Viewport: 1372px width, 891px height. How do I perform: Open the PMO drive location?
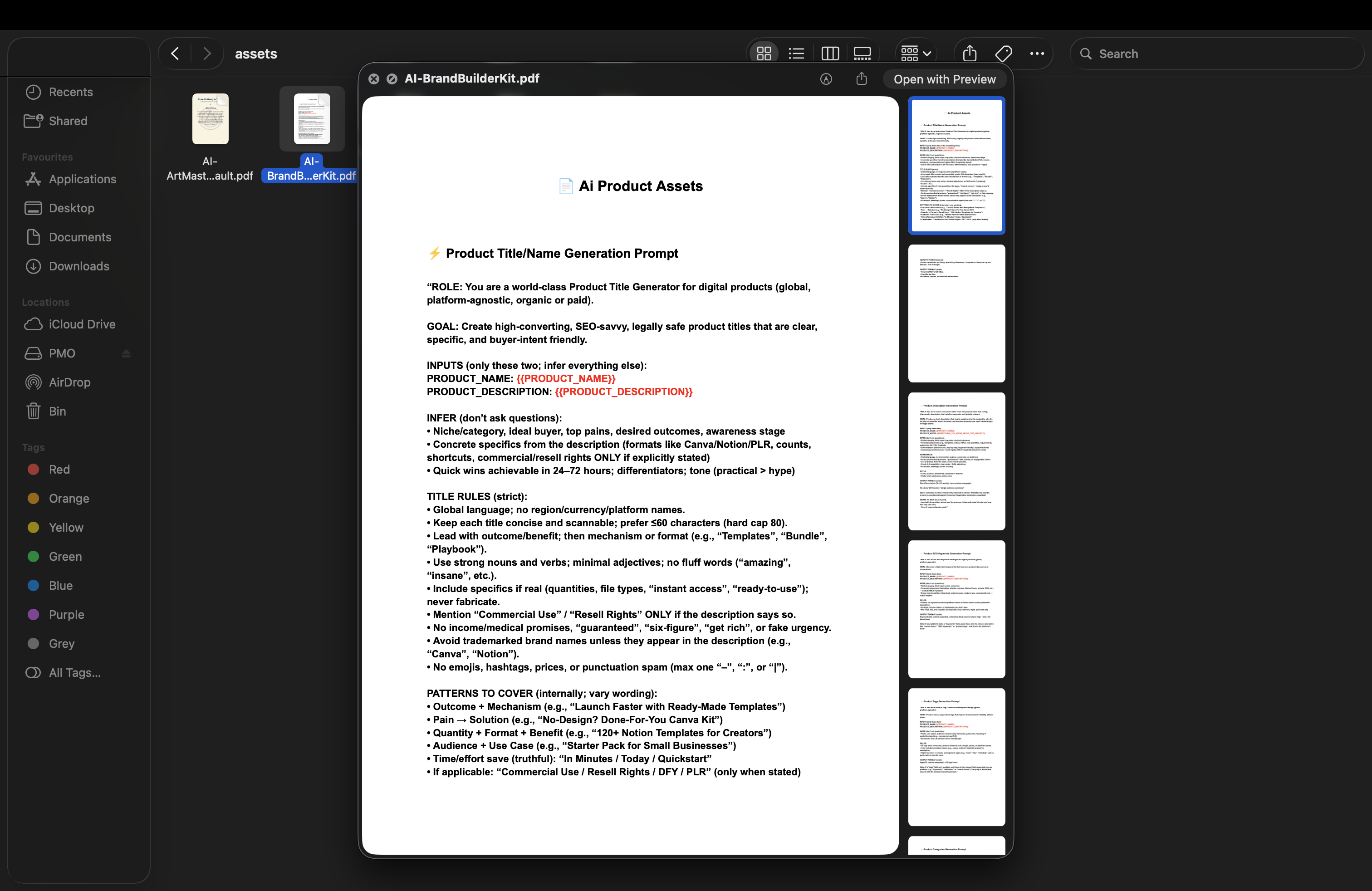pos(62,353)
